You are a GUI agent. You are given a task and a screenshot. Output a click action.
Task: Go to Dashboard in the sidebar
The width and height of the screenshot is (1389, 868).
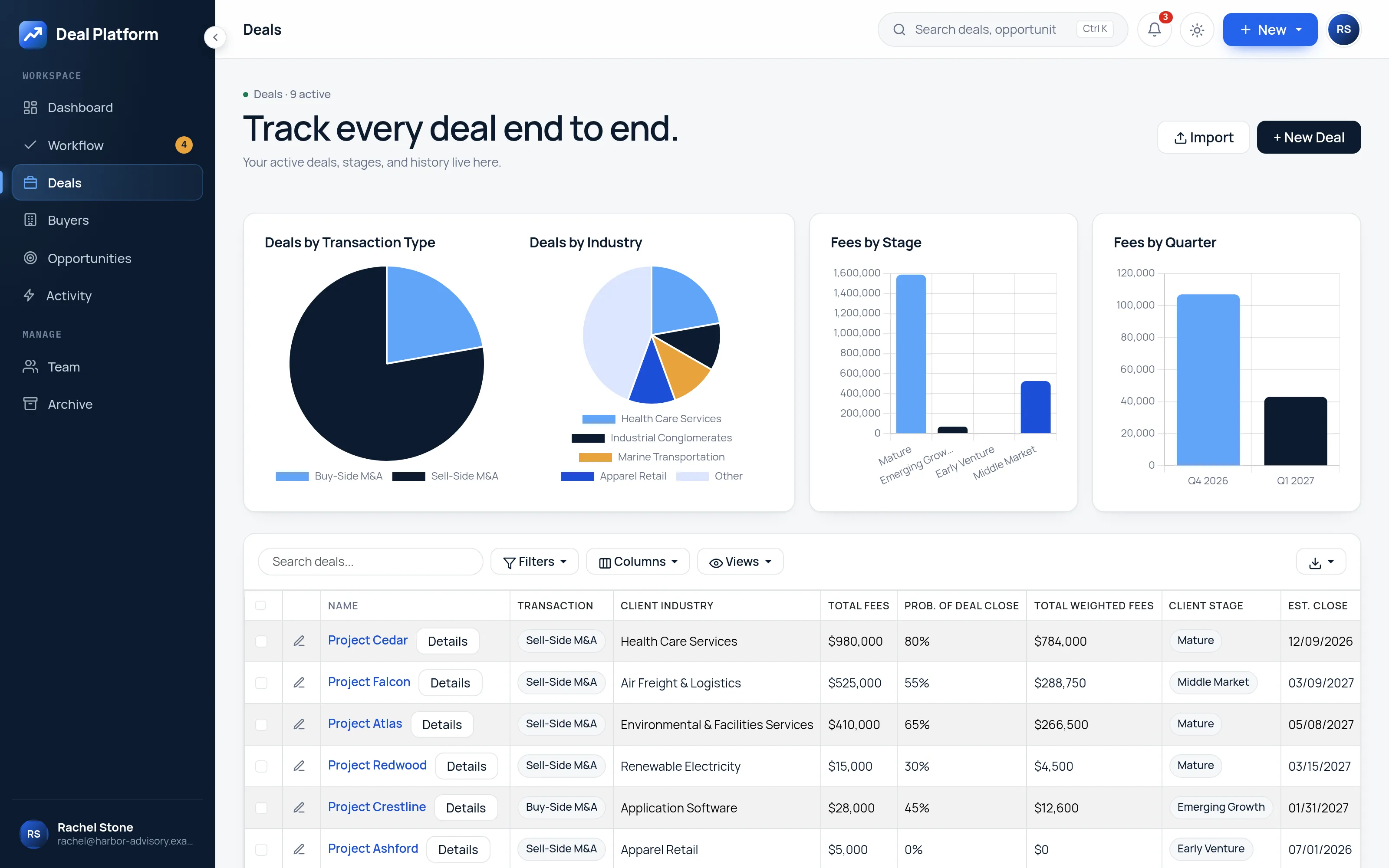[x=107, y=107]
